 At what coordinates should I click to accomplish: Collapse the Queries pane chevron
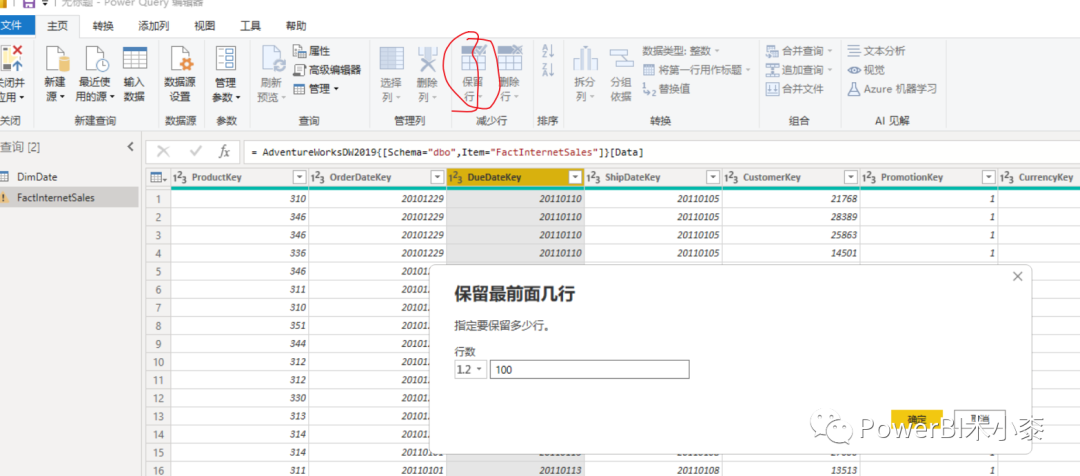pyautogui.click(x=131, y=146)
